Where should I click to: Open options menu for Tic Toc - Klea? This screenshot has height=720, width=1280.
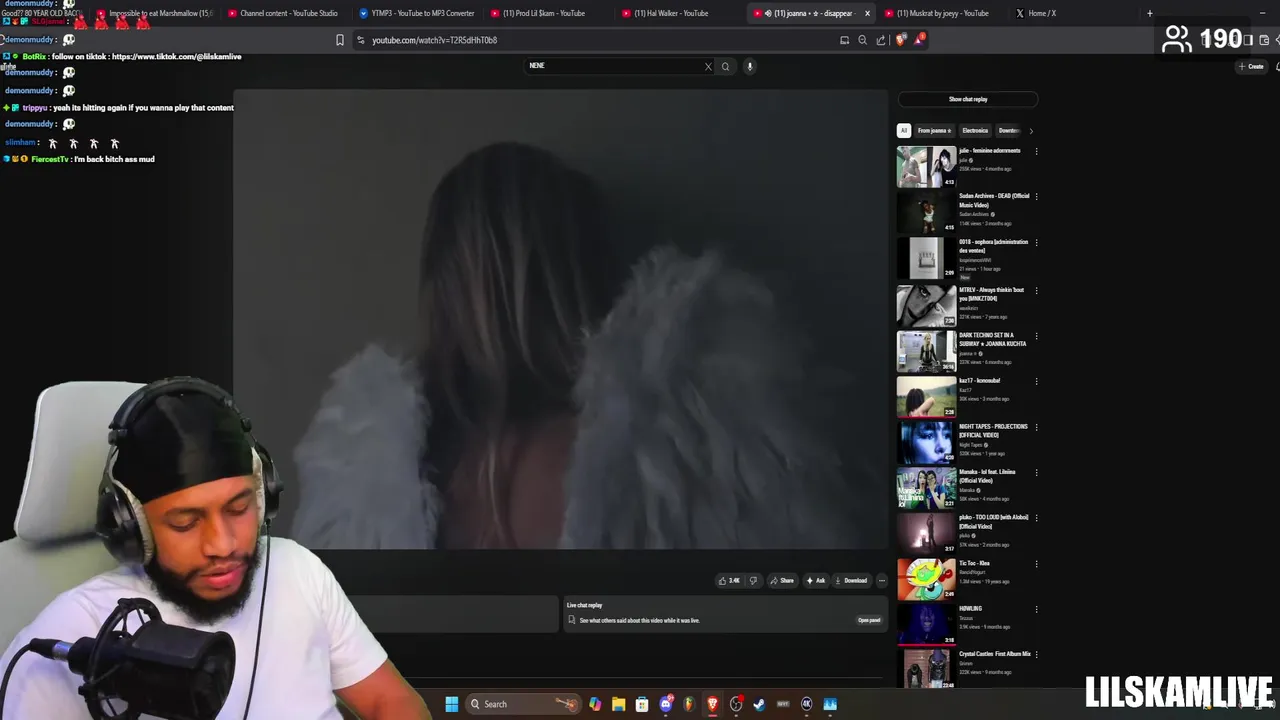(x=1036, y=564)
